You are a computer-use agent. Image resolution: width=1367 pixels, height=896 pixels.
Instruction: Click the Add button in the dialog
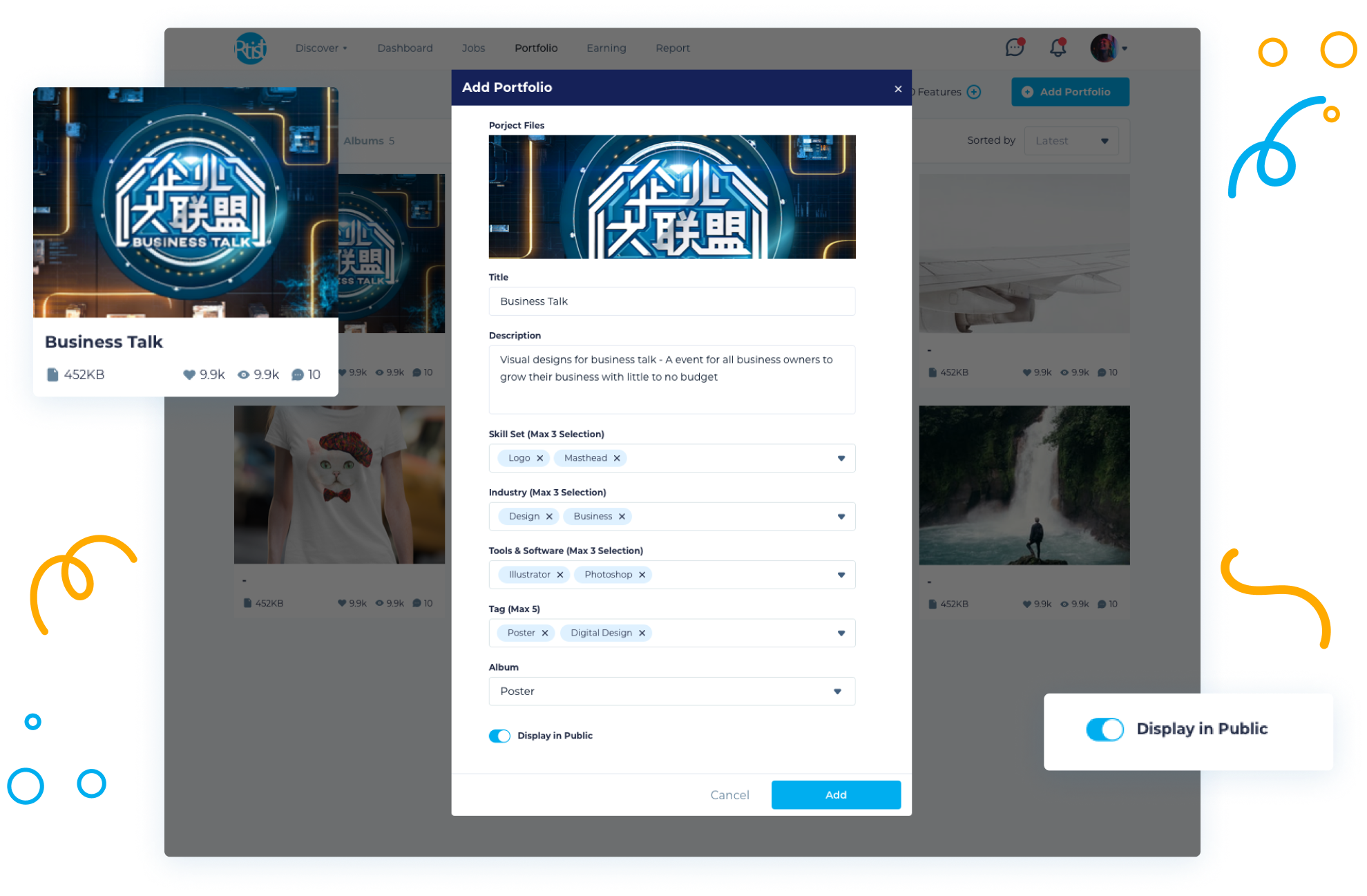[x=836, y=794]
